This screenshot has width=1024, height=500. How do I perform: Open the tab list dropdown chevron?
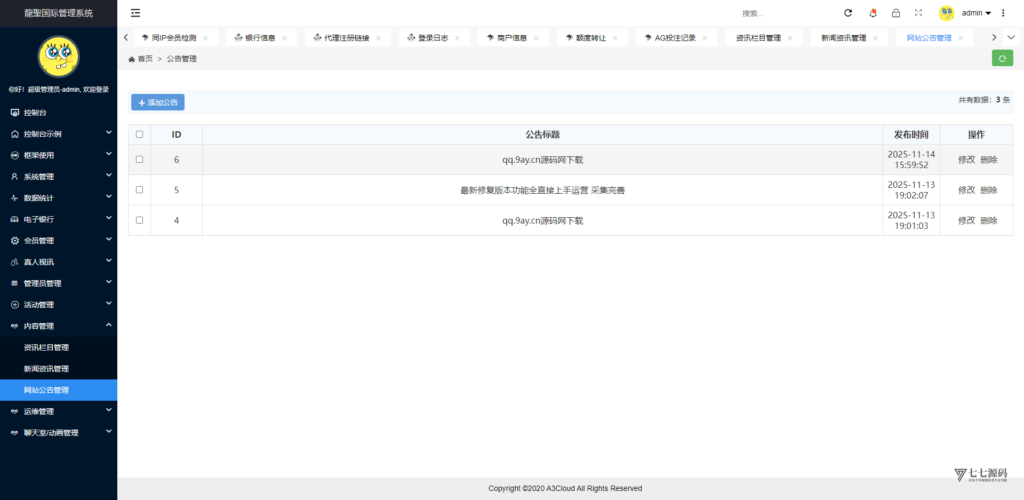(x=1011, y=37)
